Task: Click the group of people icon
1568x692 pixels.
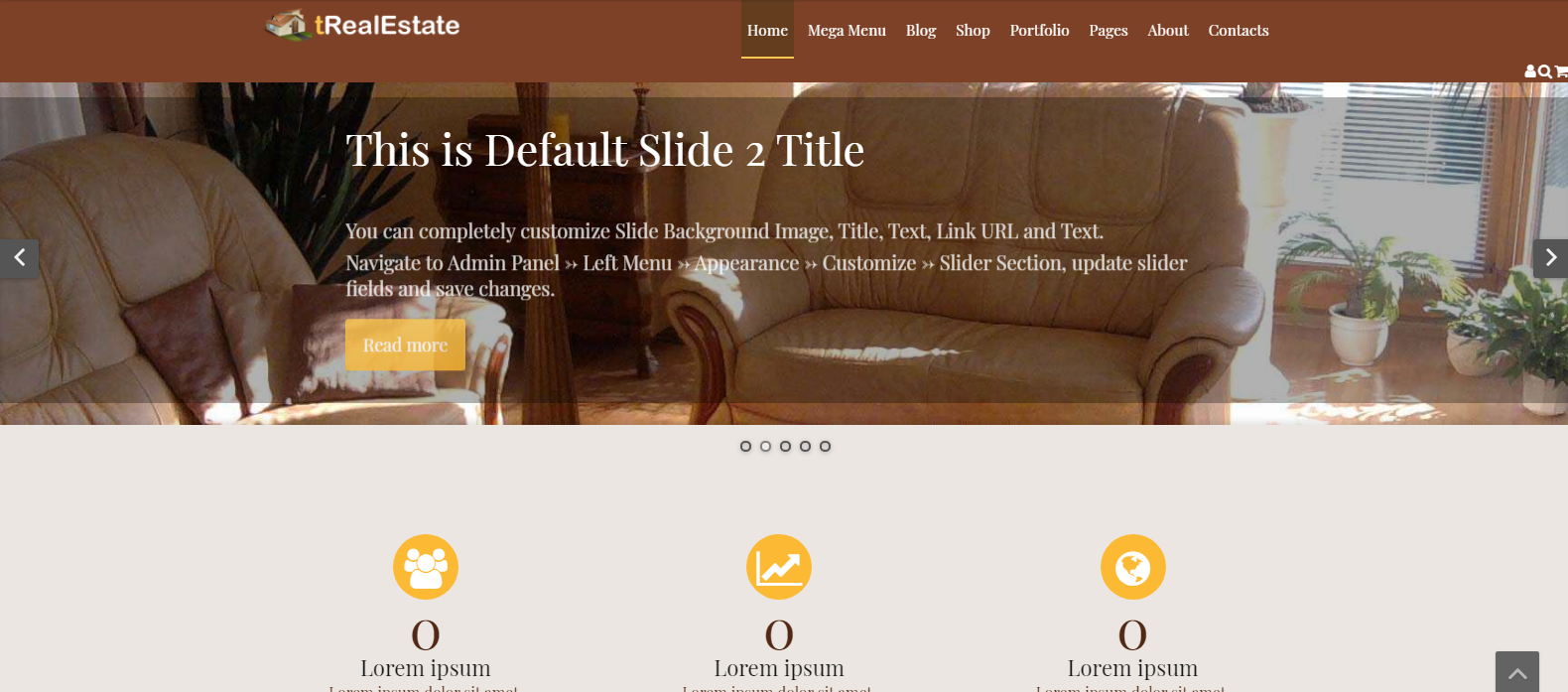Action: [426, 567]
